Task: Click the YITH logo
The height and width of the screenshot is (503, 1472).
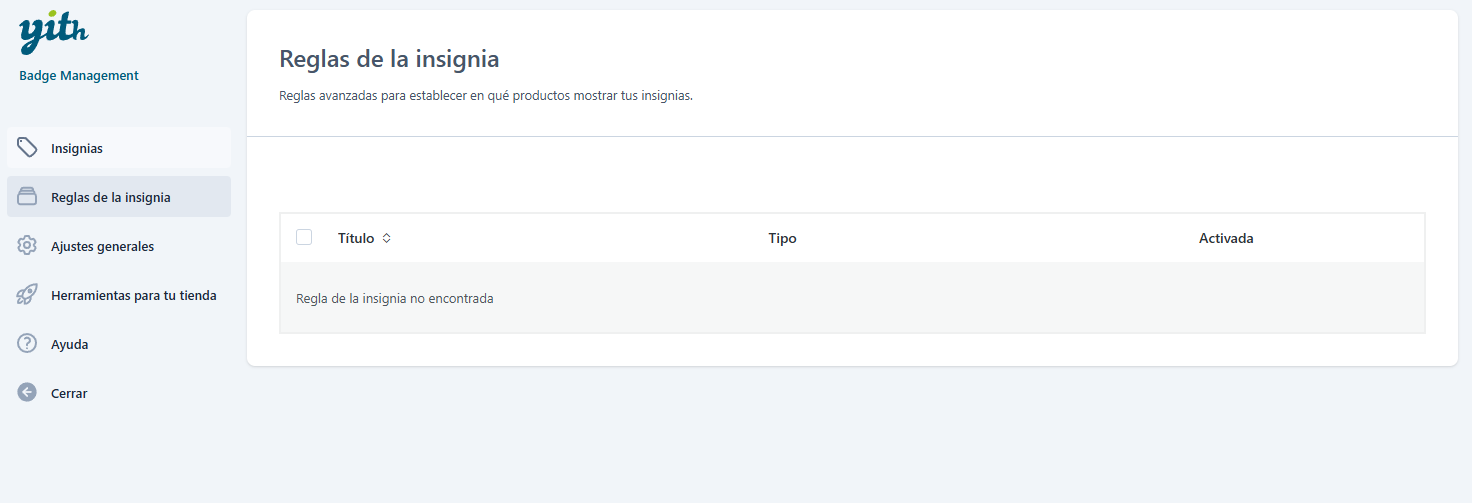Action: [53, 32]
